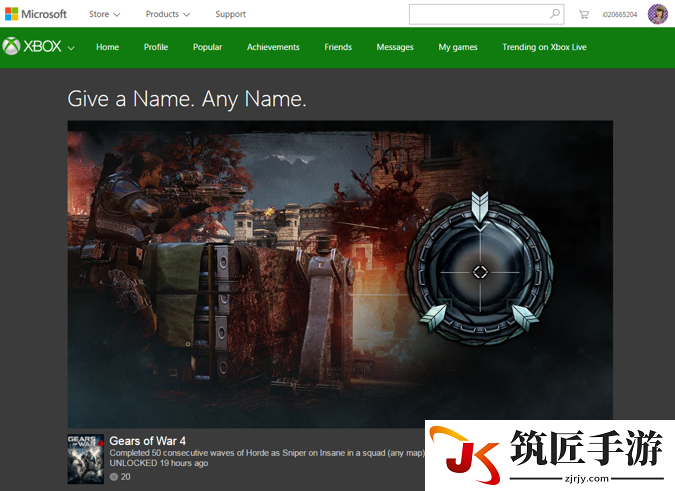Click the Xbox sphere logo
This screenshot has height=491, width=675.
(x=11, y=46)
